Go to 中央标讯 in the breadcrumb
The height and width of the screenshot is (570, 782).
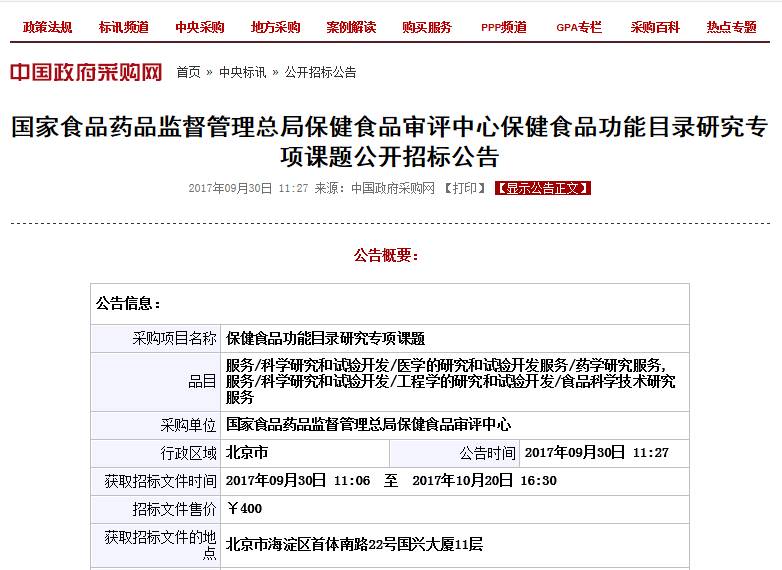243,72
